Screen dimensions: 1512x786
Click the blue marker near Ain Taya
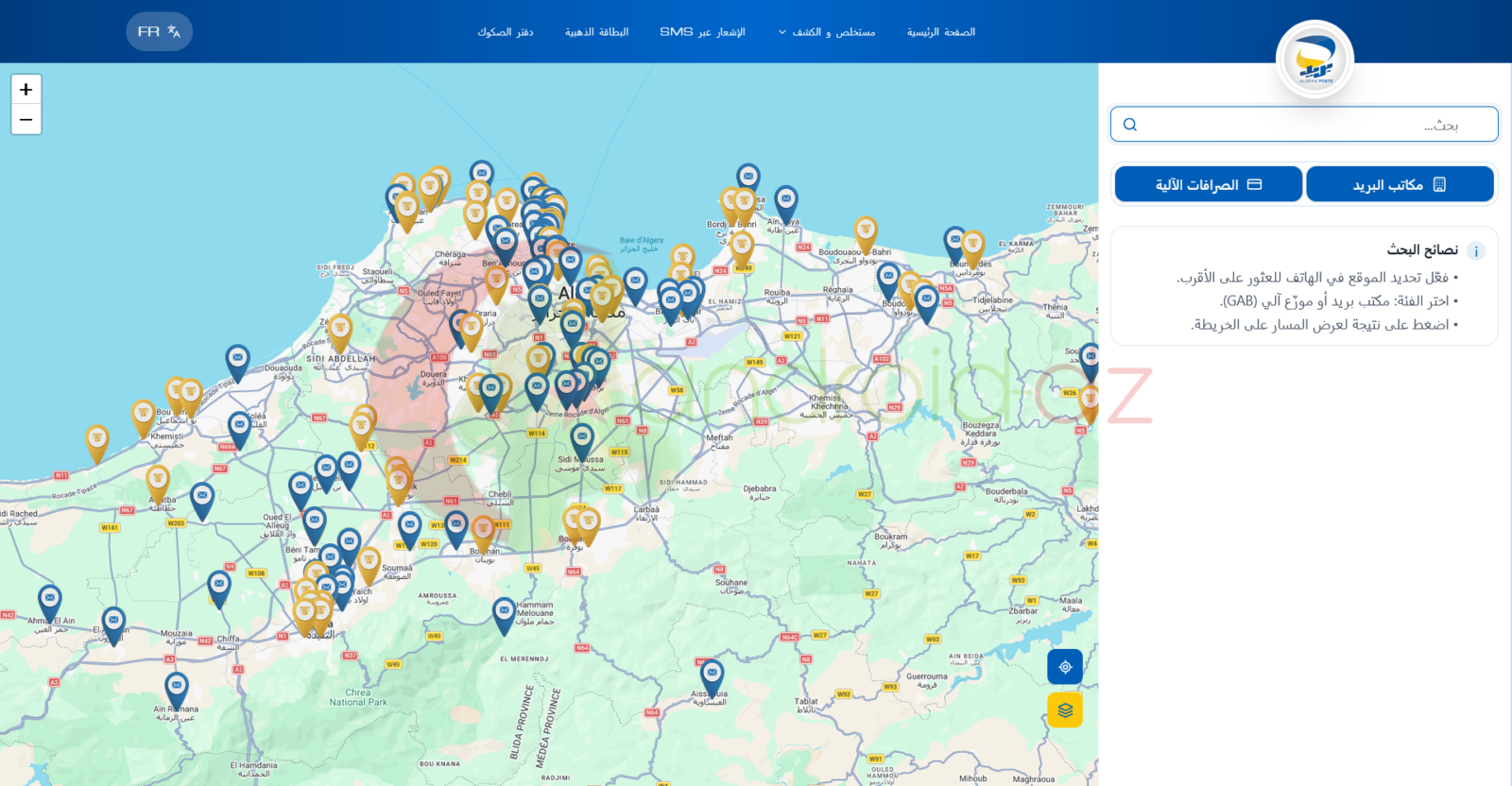coord(786,203)
